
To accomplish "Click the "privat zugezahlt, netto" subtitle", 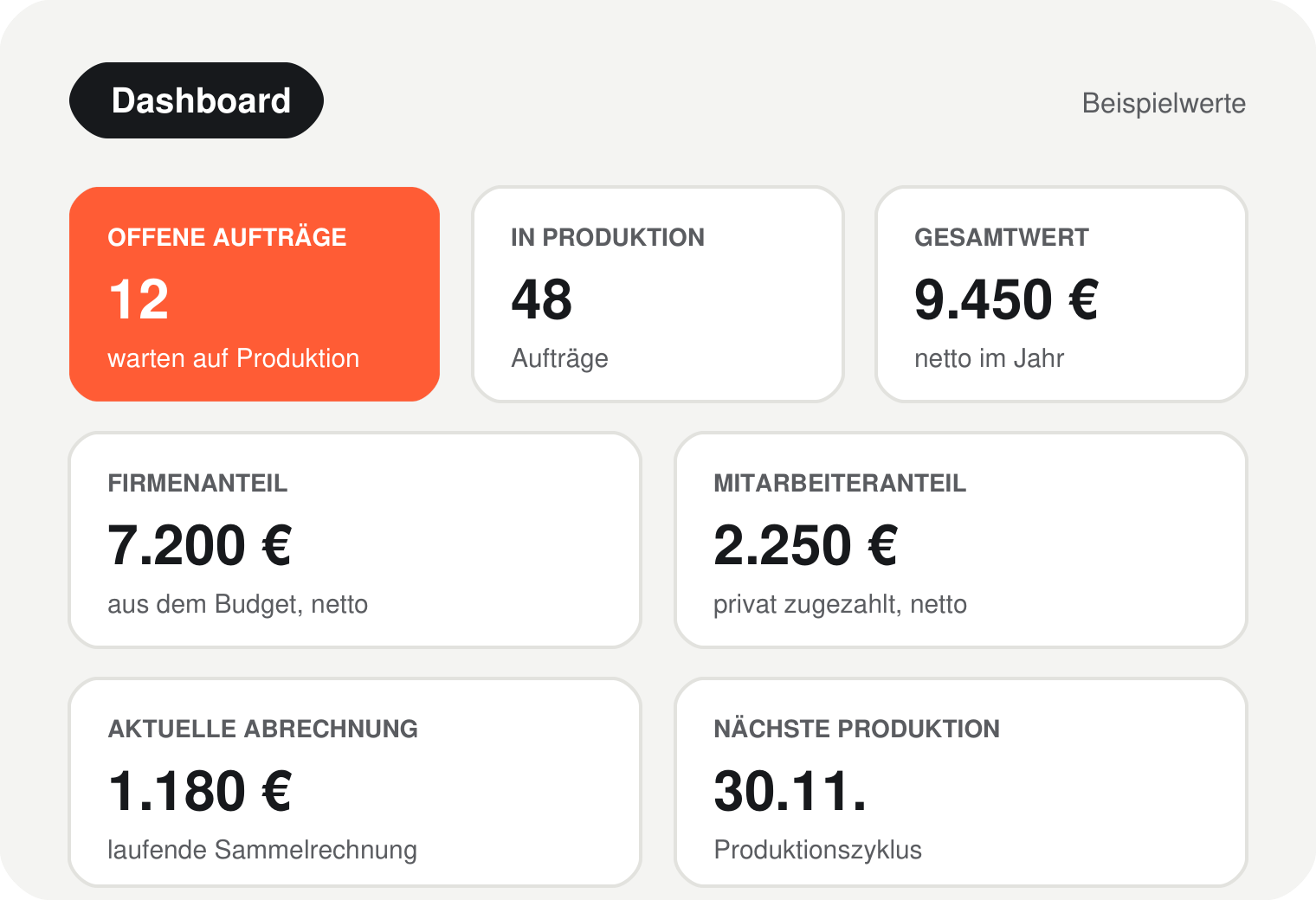I will click(840, 604).
